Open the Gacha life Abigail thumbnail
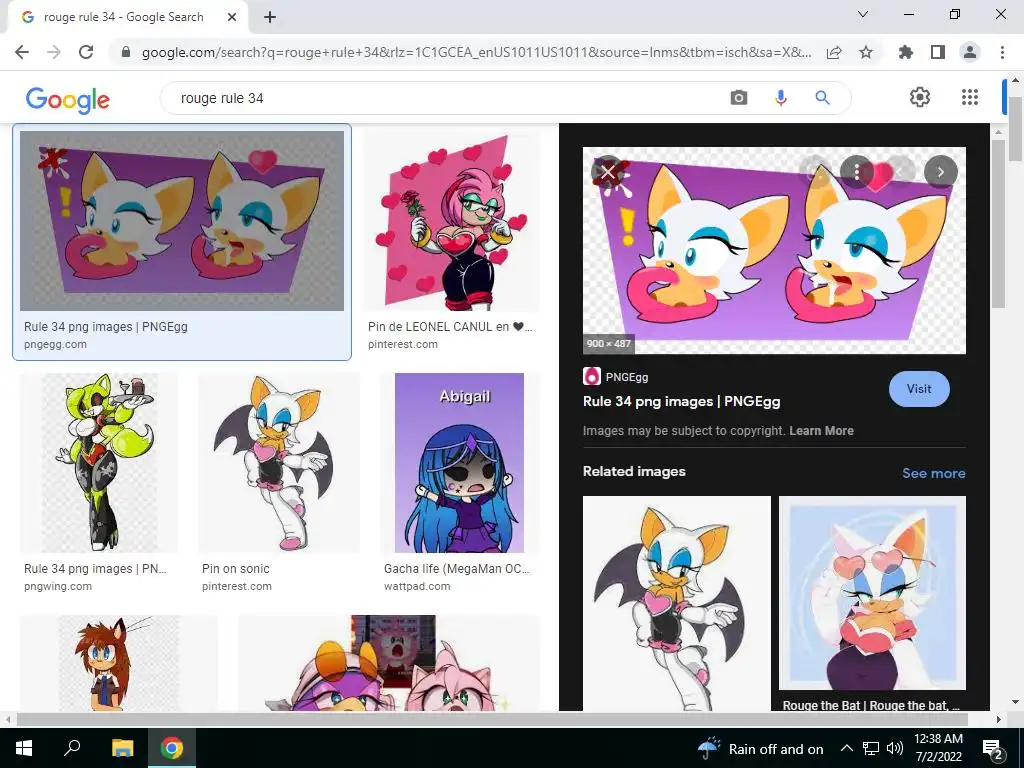1024x768 pixels. (x=460, y=462)
